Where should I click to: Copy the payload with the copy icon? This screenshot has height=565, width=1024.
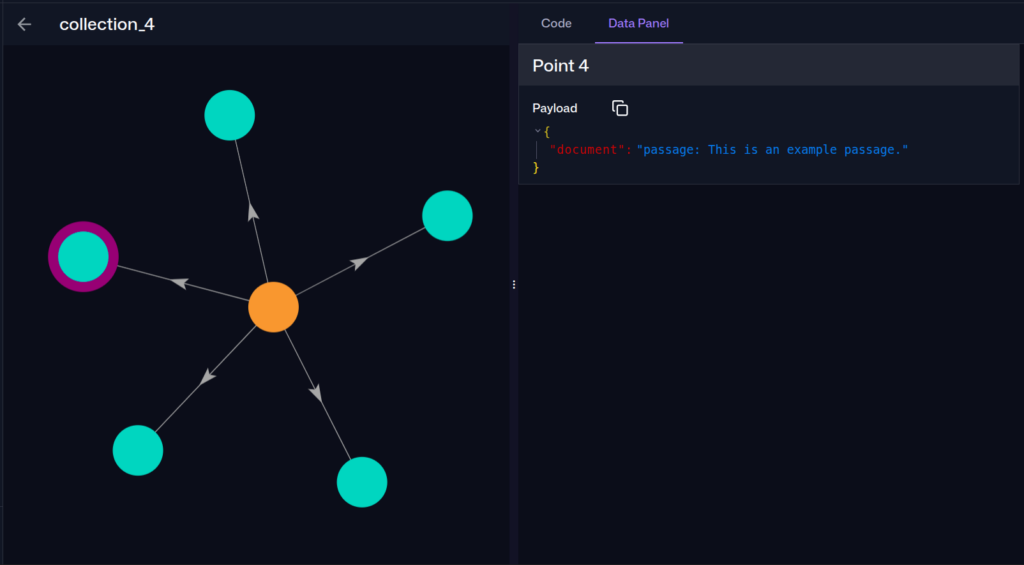620,108
